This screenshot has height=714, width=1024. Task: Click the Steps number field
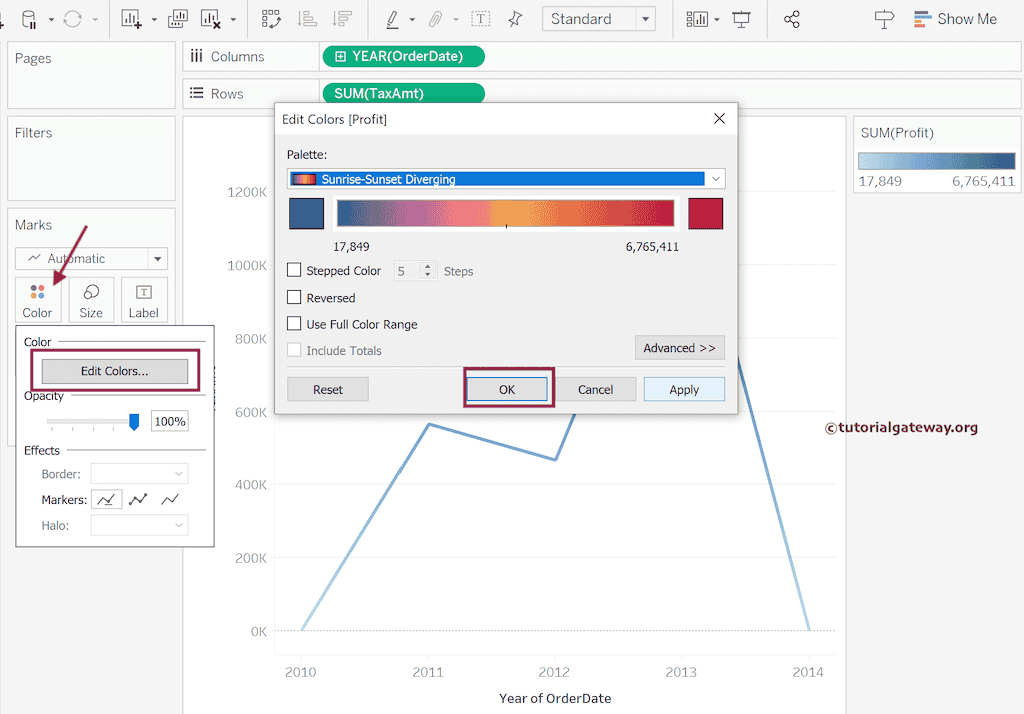(408, 270)
